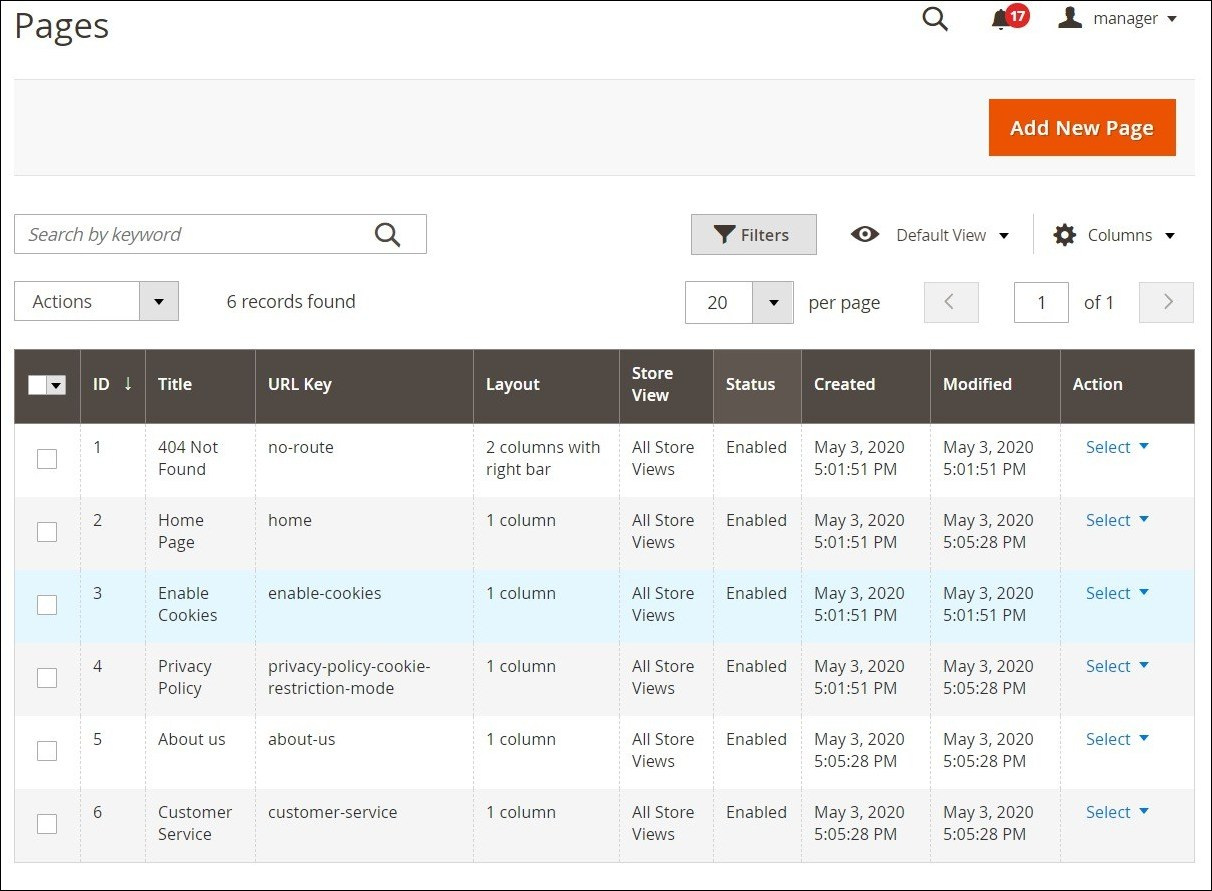Viewport: 1212px width, 891px height.
Task: Click the per page value 20 field
Action: pos(718,302)
